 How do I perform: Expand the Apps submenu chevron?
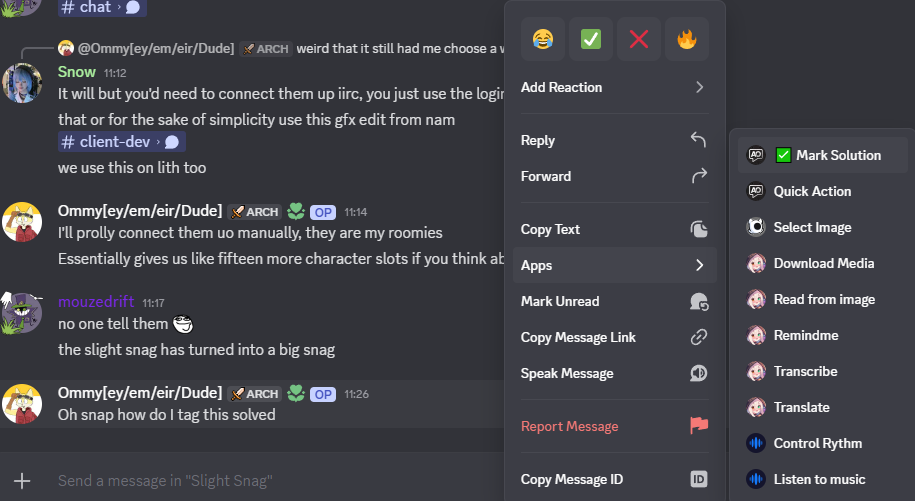point(699,265)
